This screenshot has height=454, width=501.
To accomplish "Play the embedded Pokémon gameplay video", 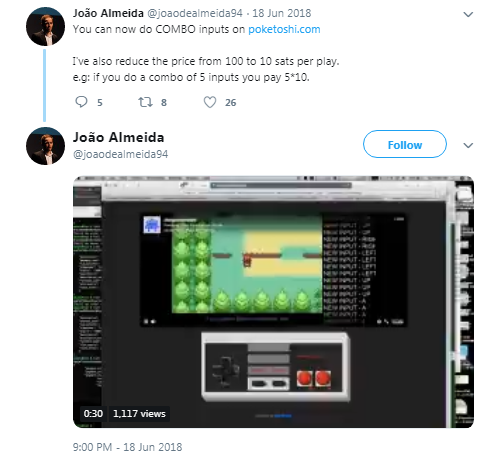I will pos(273,302).
